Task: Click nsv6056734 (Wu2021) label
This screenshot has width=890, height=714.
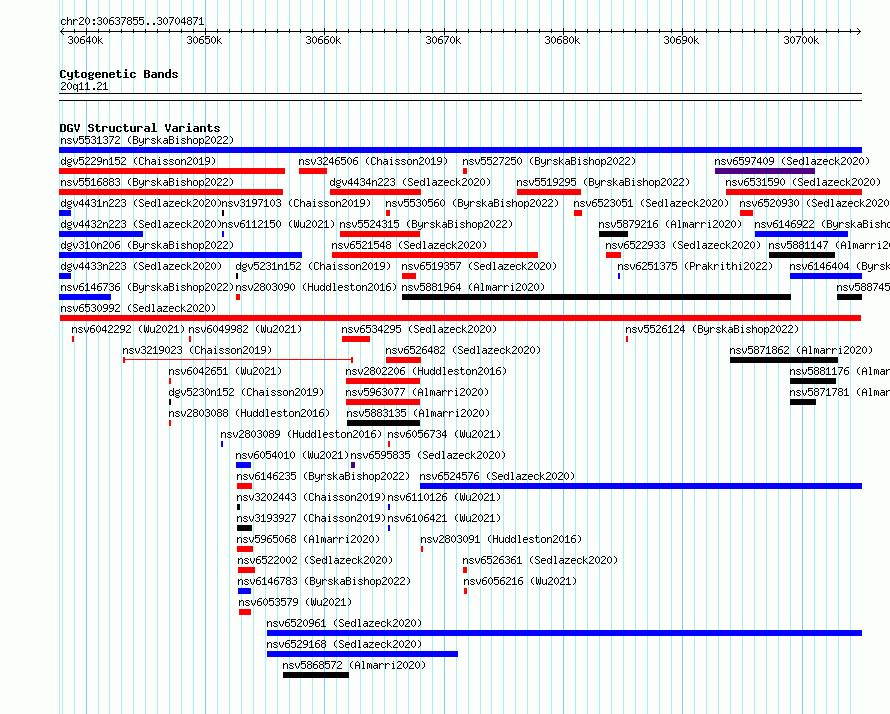Action: [x=444, y=434]
